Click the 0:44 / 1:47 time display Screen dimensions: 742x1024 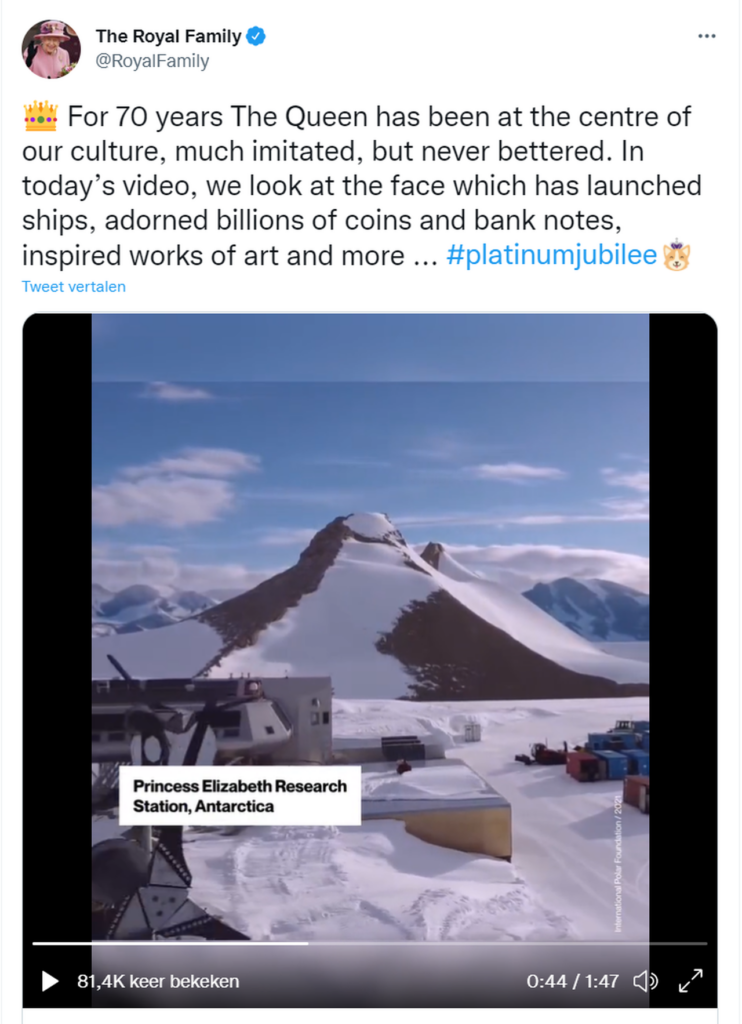pos(572,981)
